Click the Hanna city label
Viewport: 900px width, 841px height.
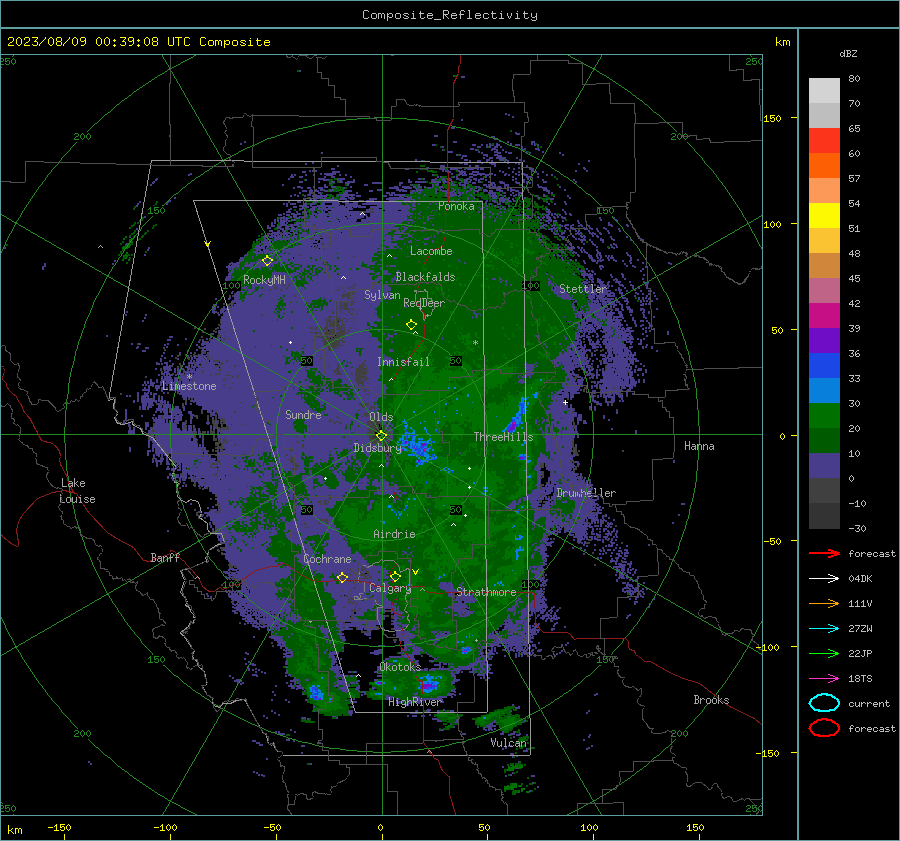[x=699, y=446]
